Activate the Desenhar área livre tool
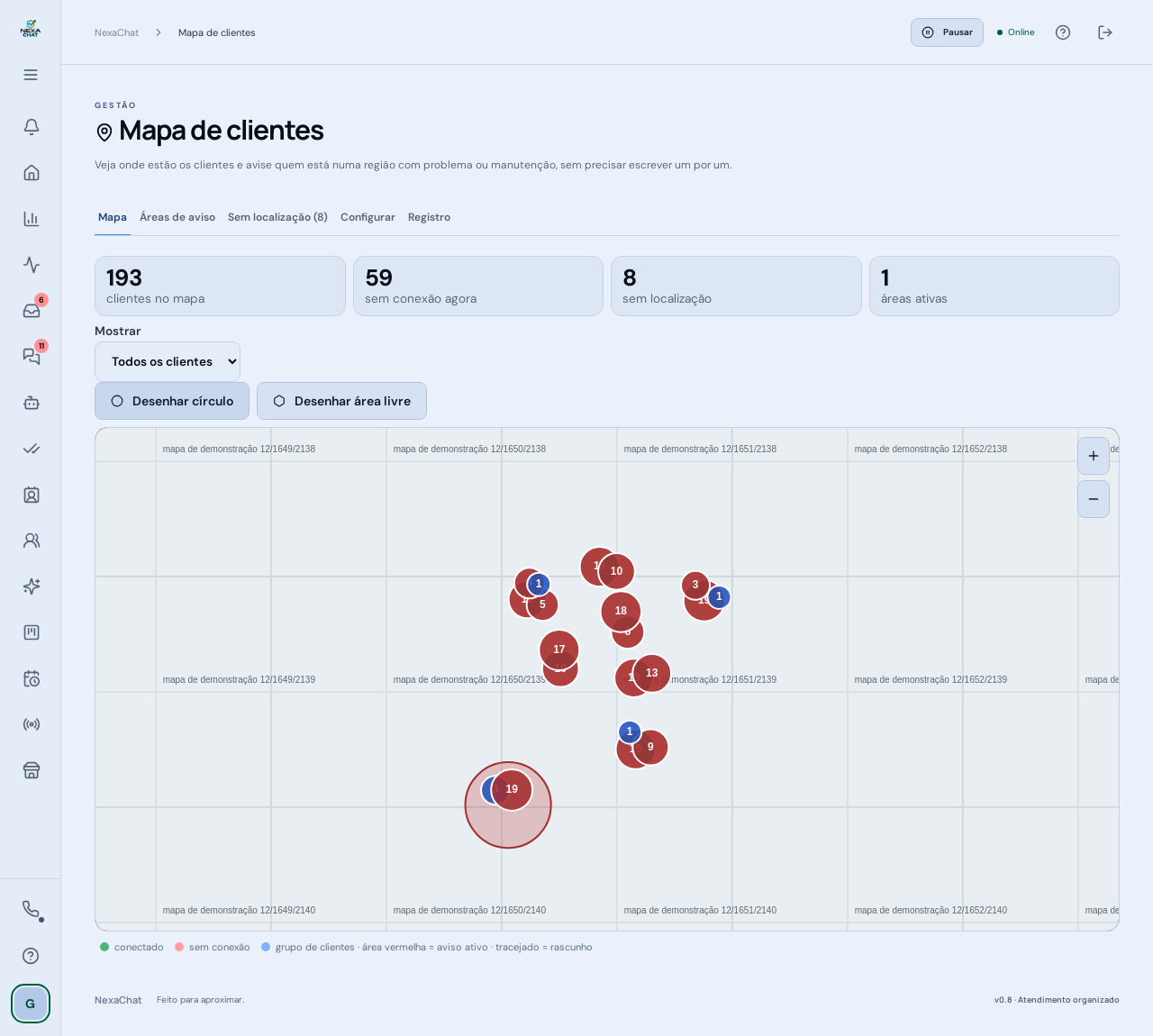 [341, 401]
